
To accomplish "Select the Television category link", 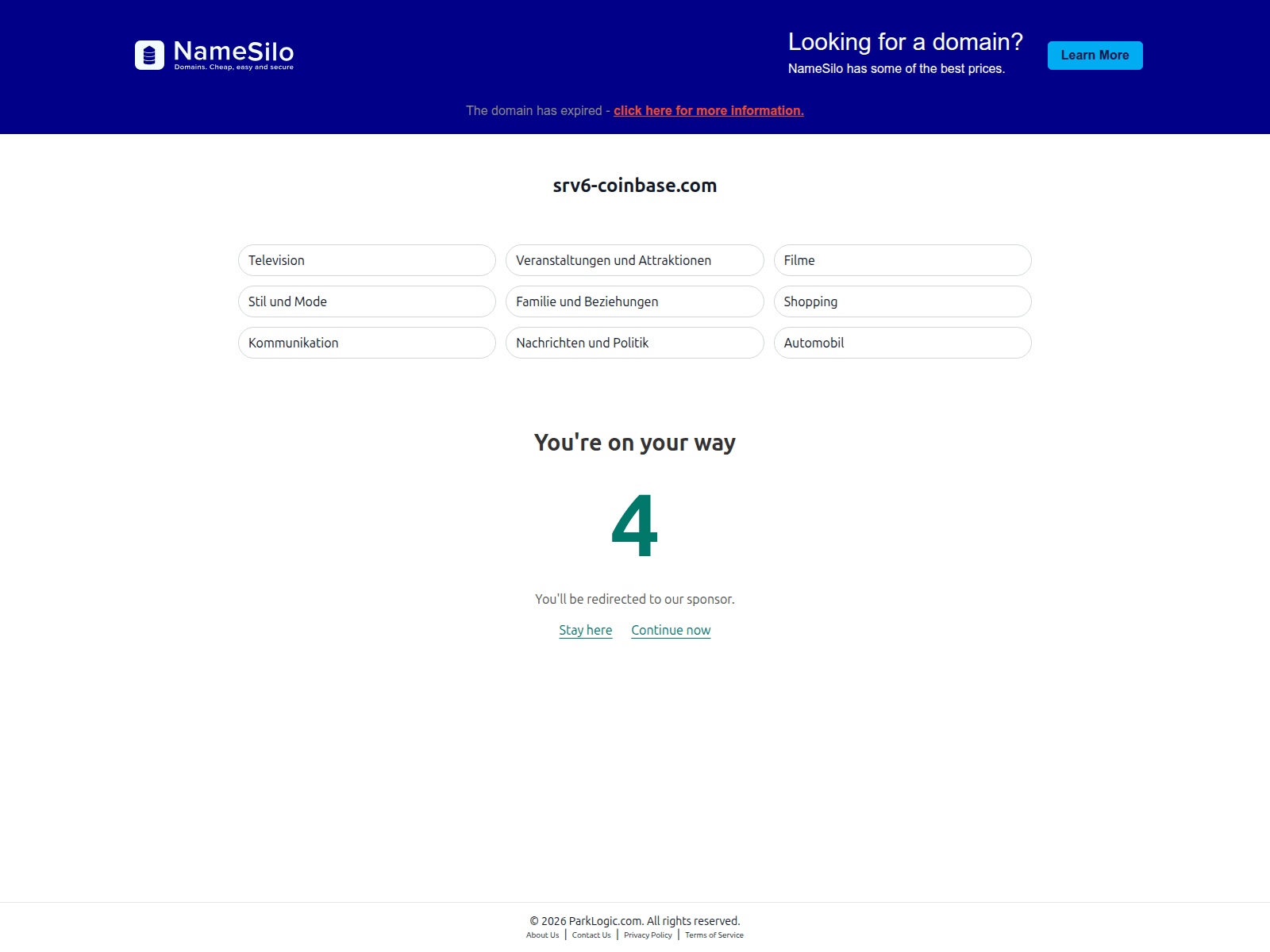I will (x=367, y=260).
